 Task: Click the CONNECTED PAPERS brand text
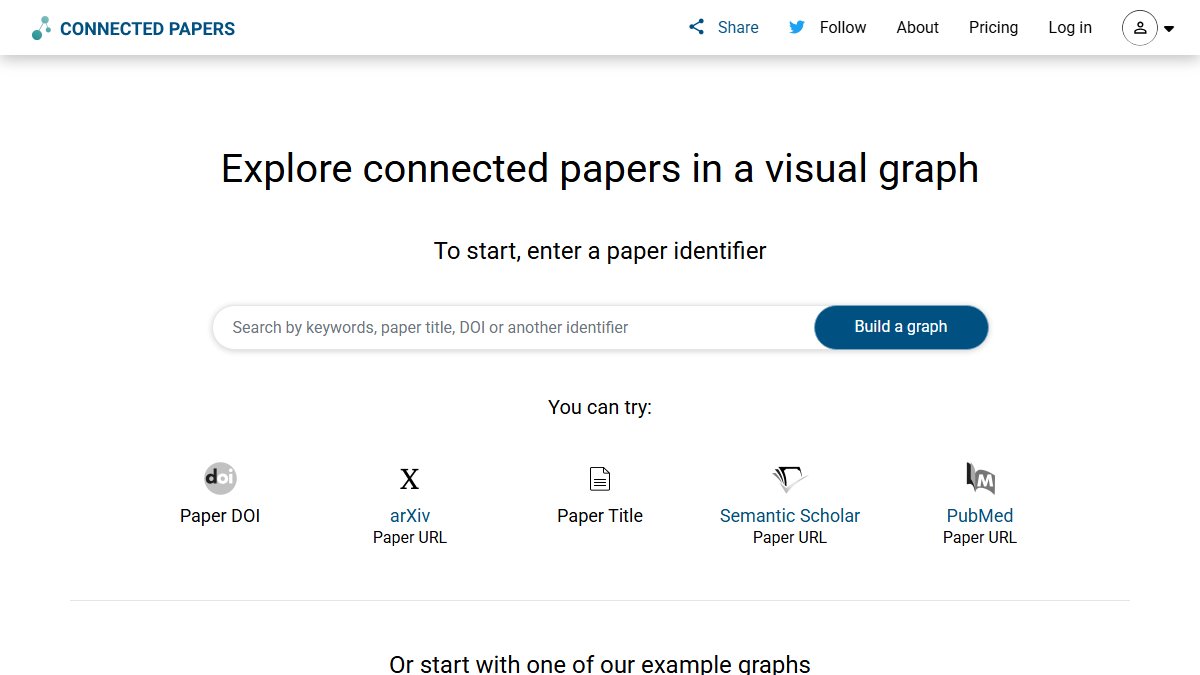click(x=147, y=29)
